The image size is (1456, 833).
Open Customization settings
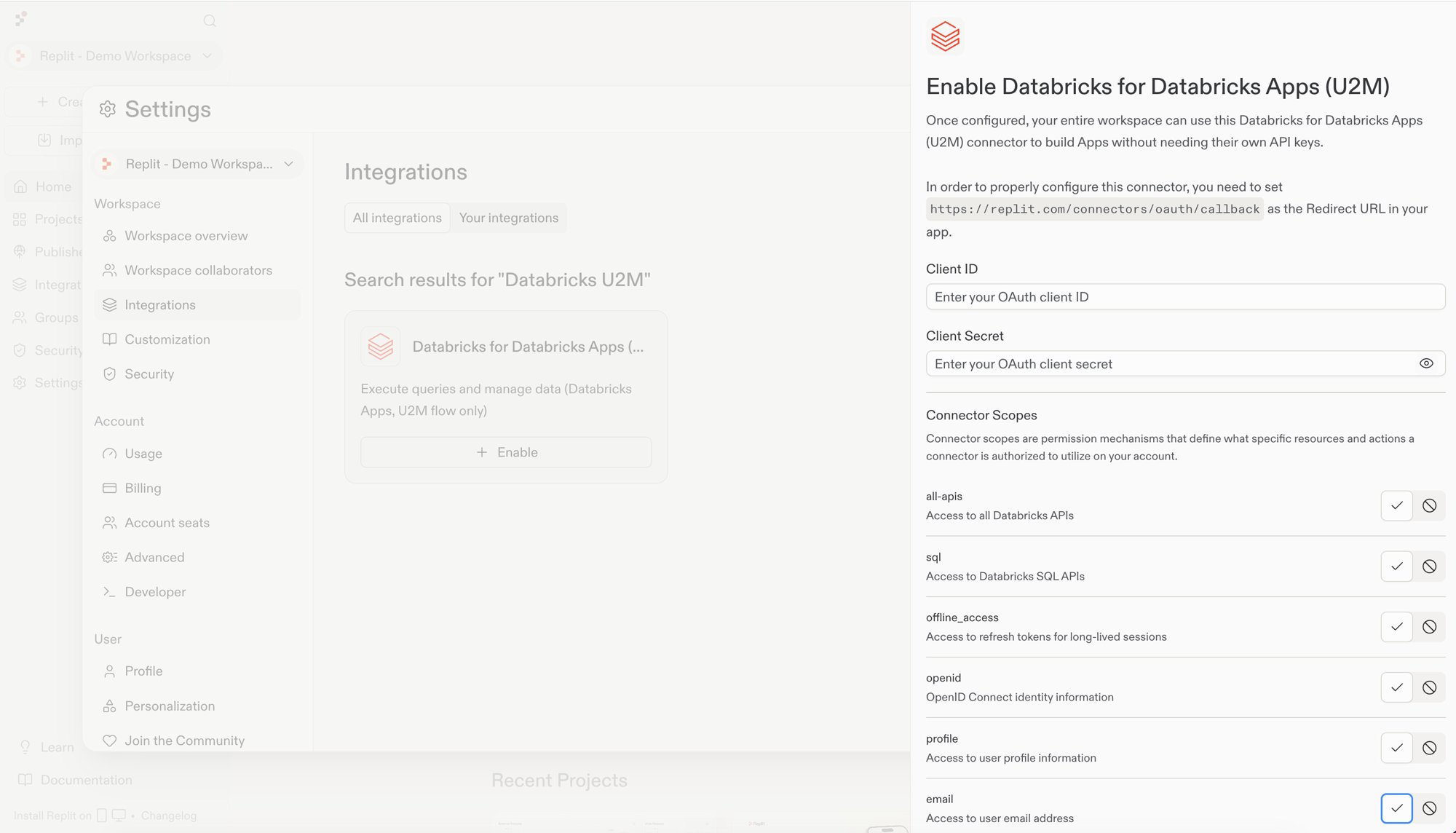[x=197, y=339]
